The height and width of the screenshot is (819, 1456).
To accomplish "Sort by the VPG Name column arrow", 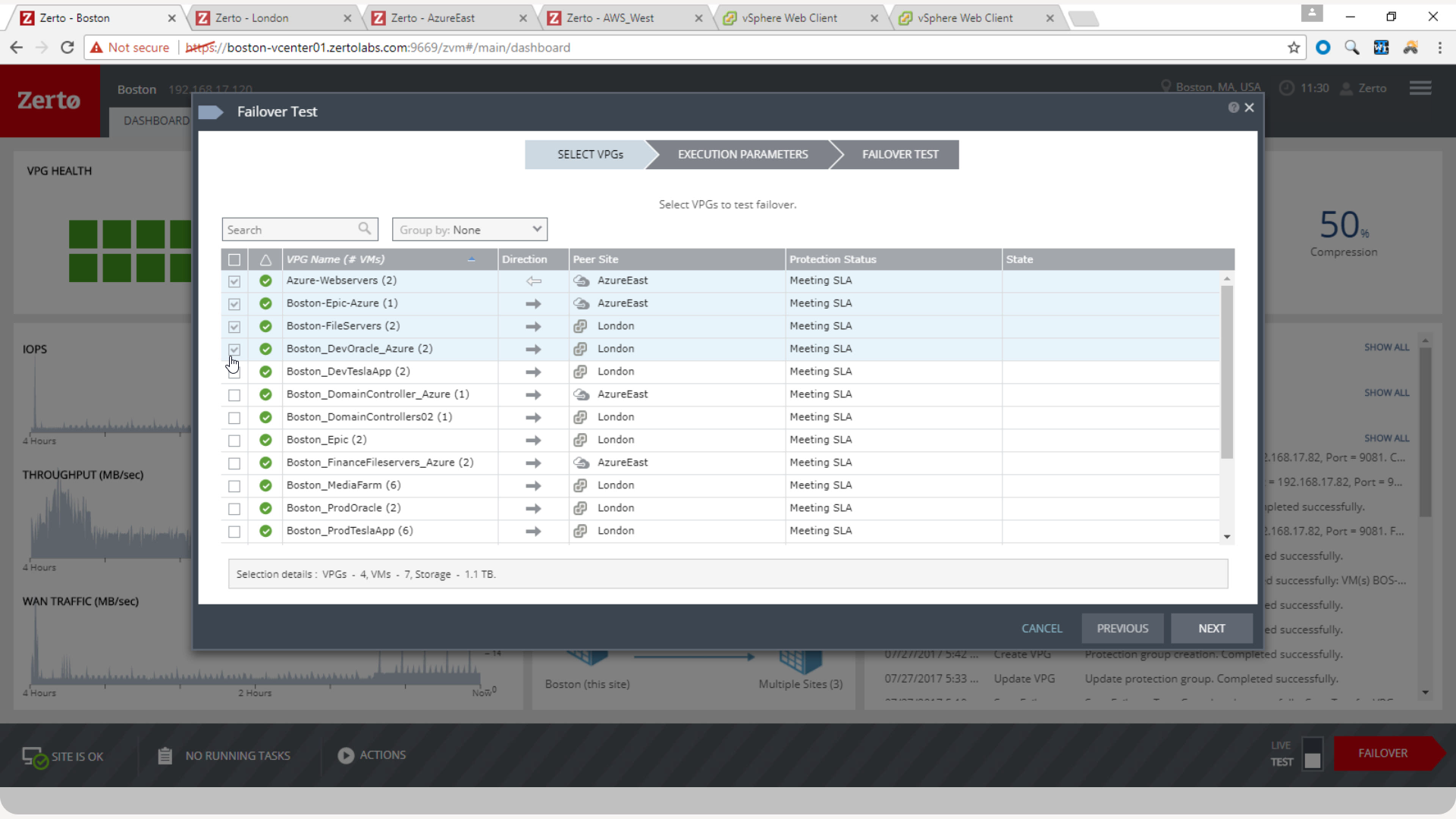I will (x=471, y=259).
